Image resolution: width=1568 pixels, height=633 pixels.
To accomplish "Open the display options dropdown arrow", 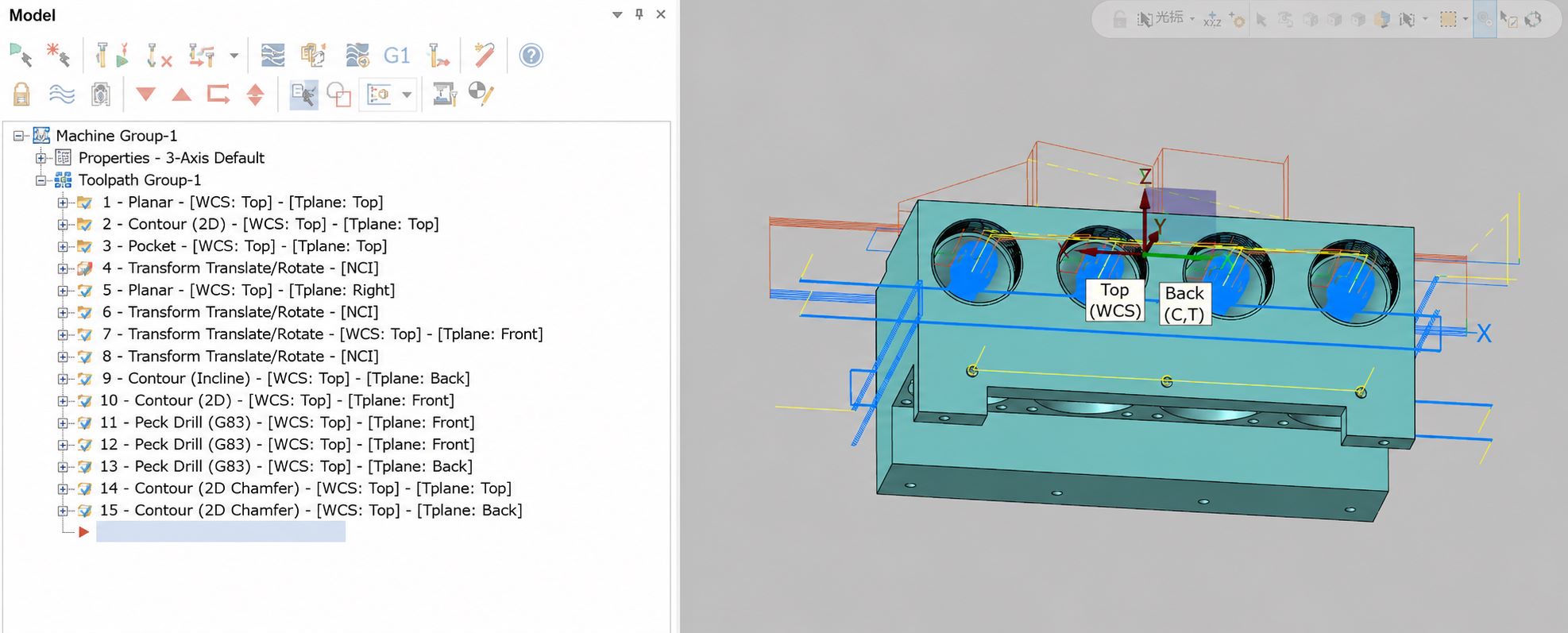I will click(x=407, y=95).
